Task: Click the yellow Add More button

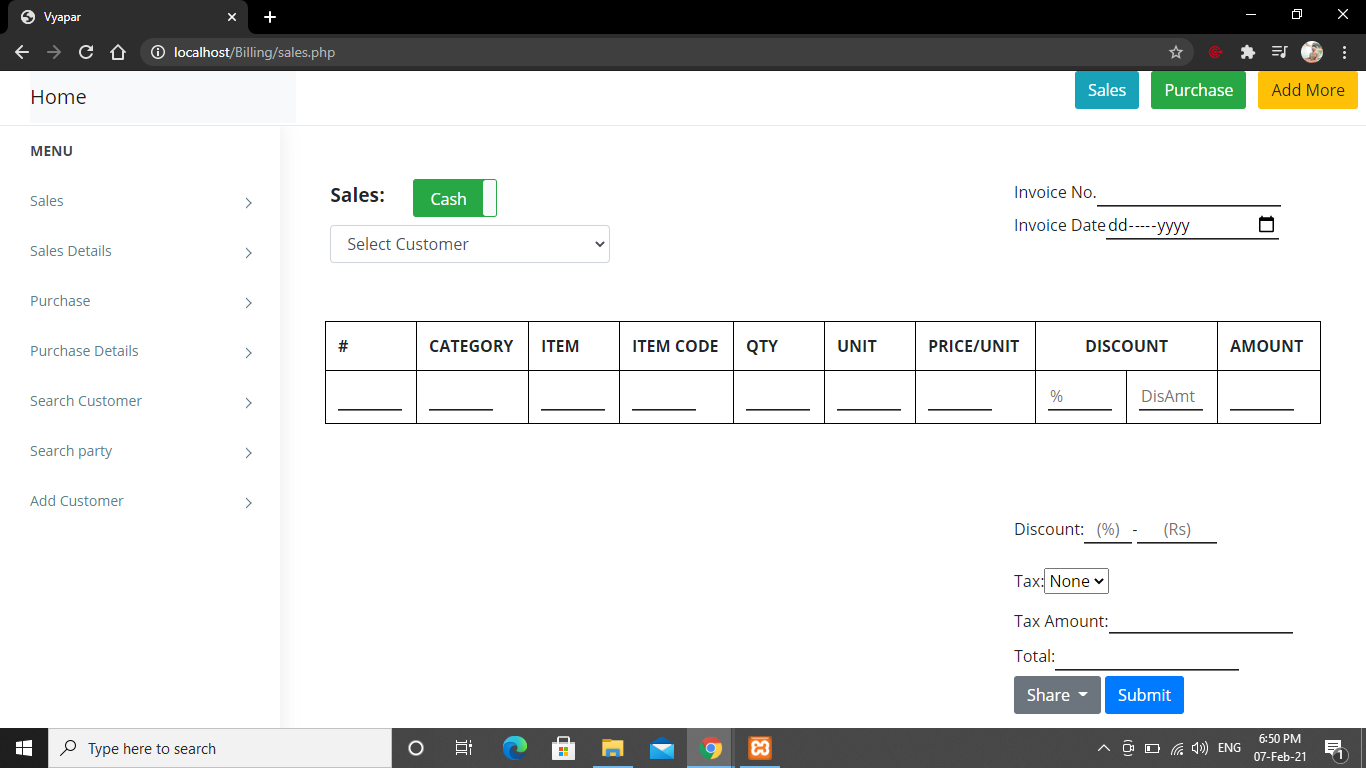Action: pos(1308,90)
